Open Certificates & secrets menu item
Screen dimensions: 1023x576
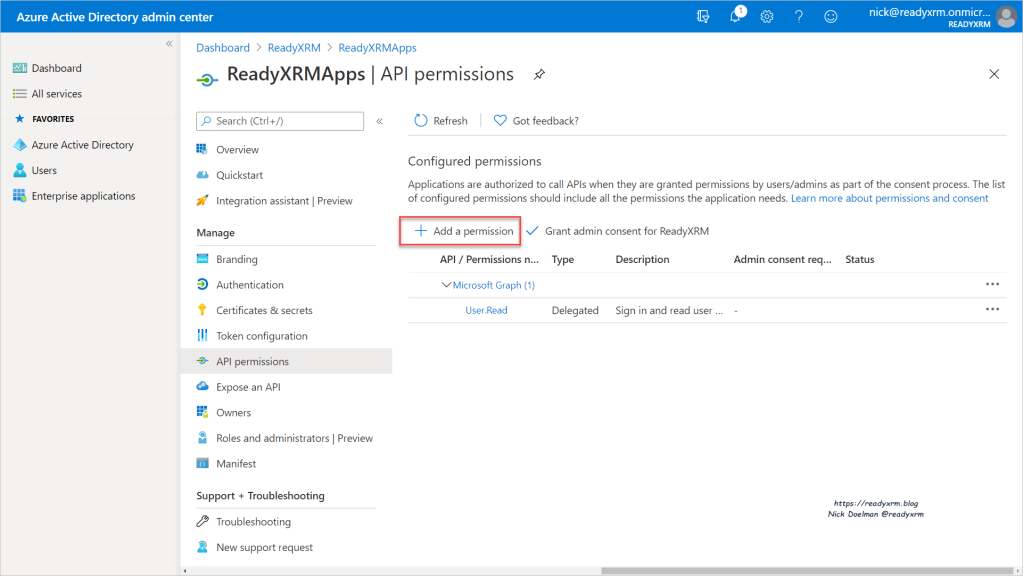tap(264, 311)
